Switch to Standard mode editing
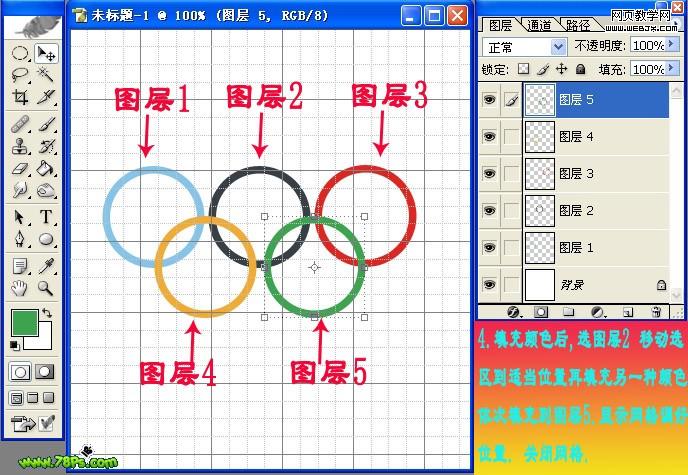The height and width of the screenshot is (475, 688). tap(20, 372)
